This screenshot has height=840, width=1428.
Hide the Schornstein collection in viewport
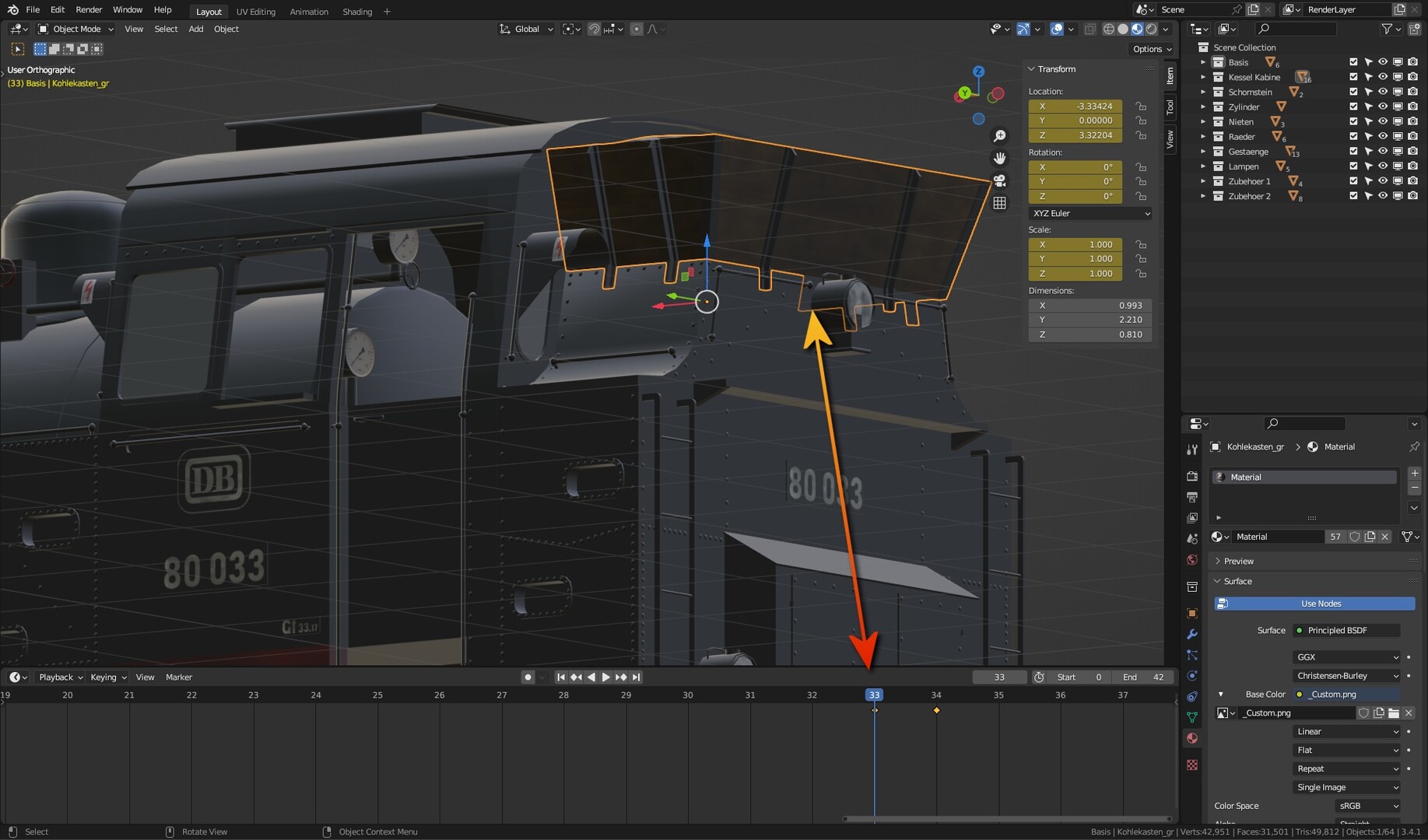click(x=1383, y=92)
